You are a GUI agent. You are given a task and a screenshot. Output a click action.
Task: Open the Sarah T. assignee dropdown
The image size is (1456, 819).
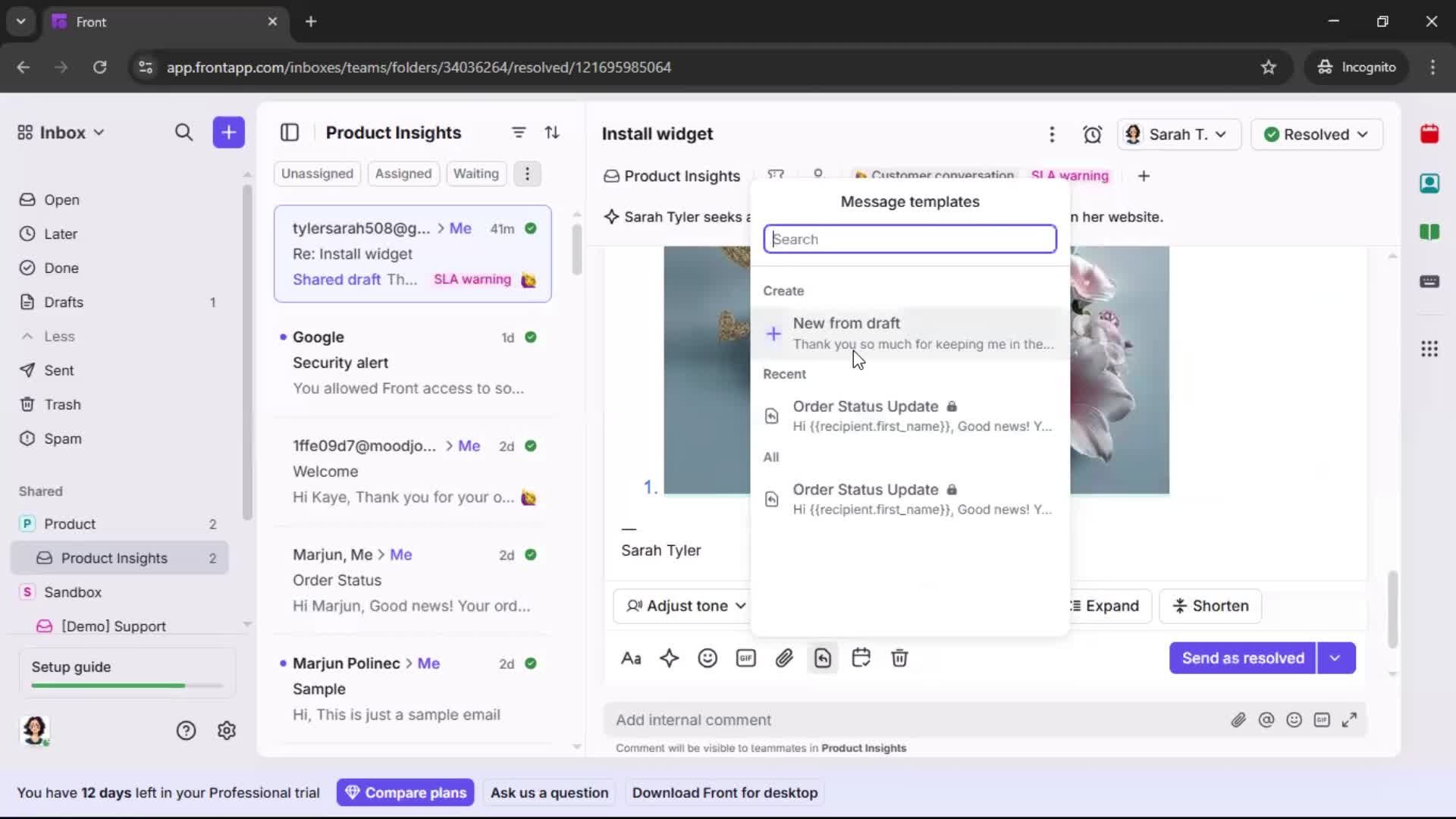pos(1179,134)
